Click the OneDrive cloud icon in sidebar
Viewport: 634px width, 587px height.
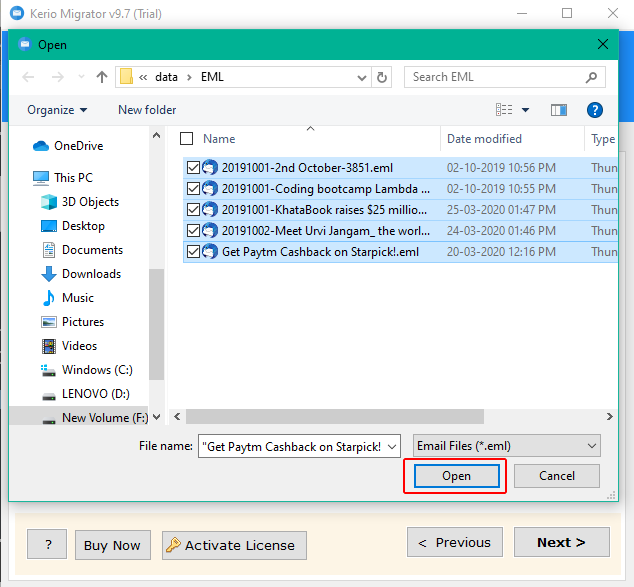41,146
